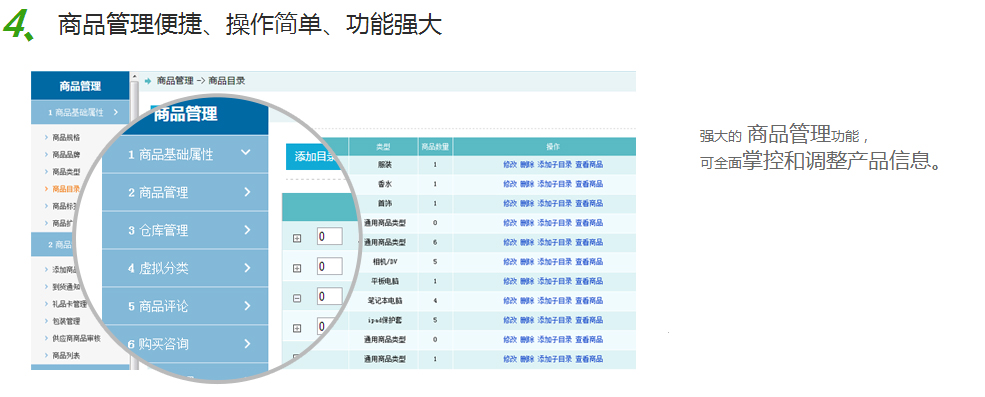Click 删除 link in 香水 row
Image resolution: width=985 pixels, height=397 pixels.
[526, 184]
